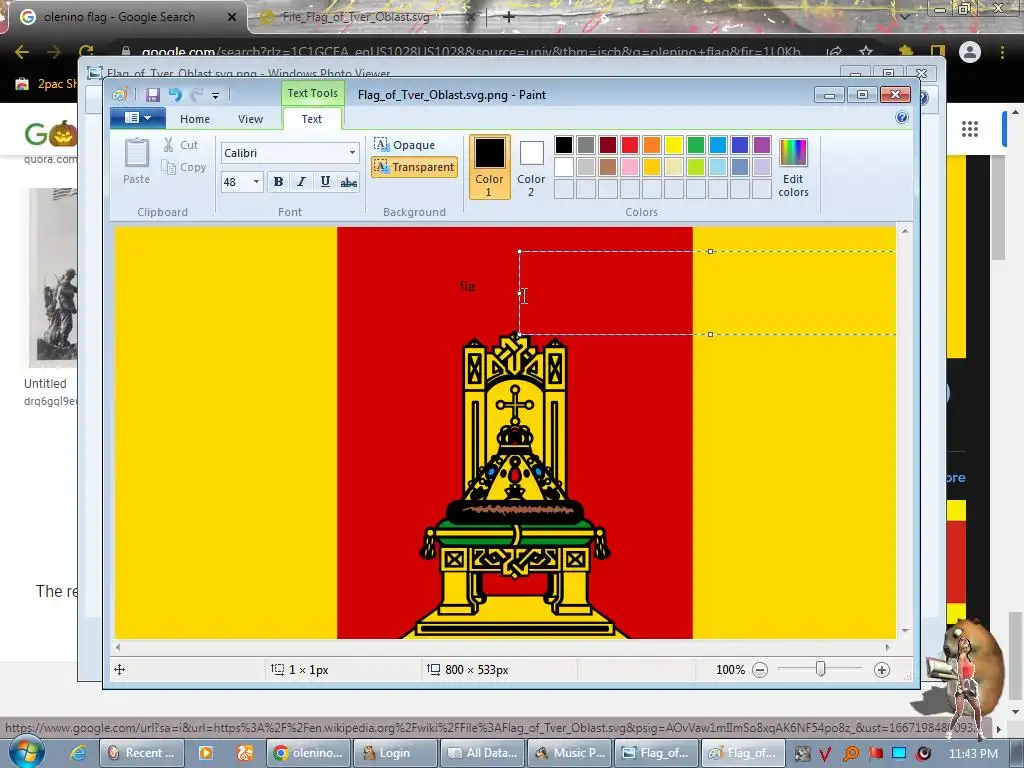Click the magnifier icon in system tray

coord(851,754)
